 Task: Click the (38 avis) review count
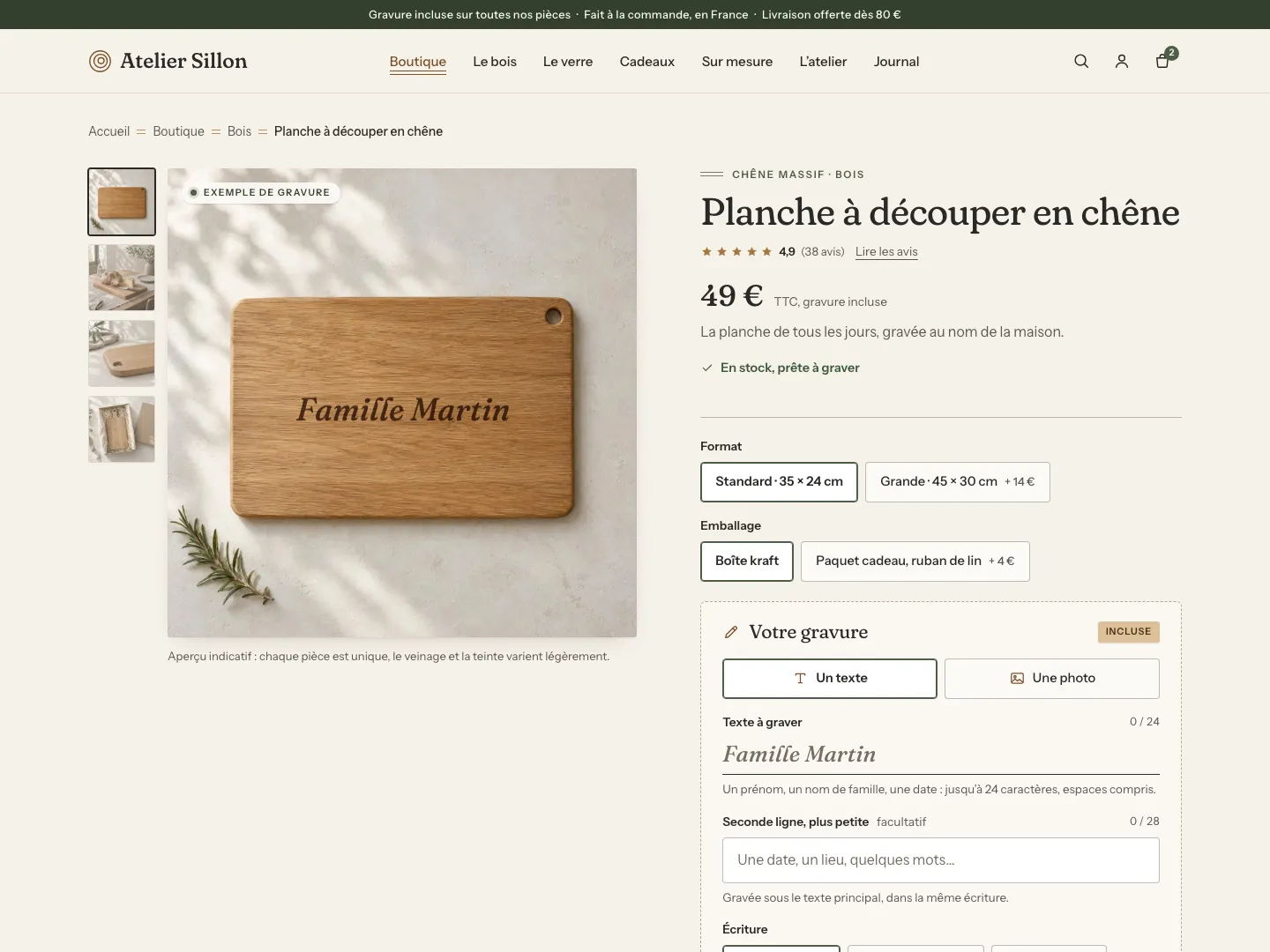point(823,252)
